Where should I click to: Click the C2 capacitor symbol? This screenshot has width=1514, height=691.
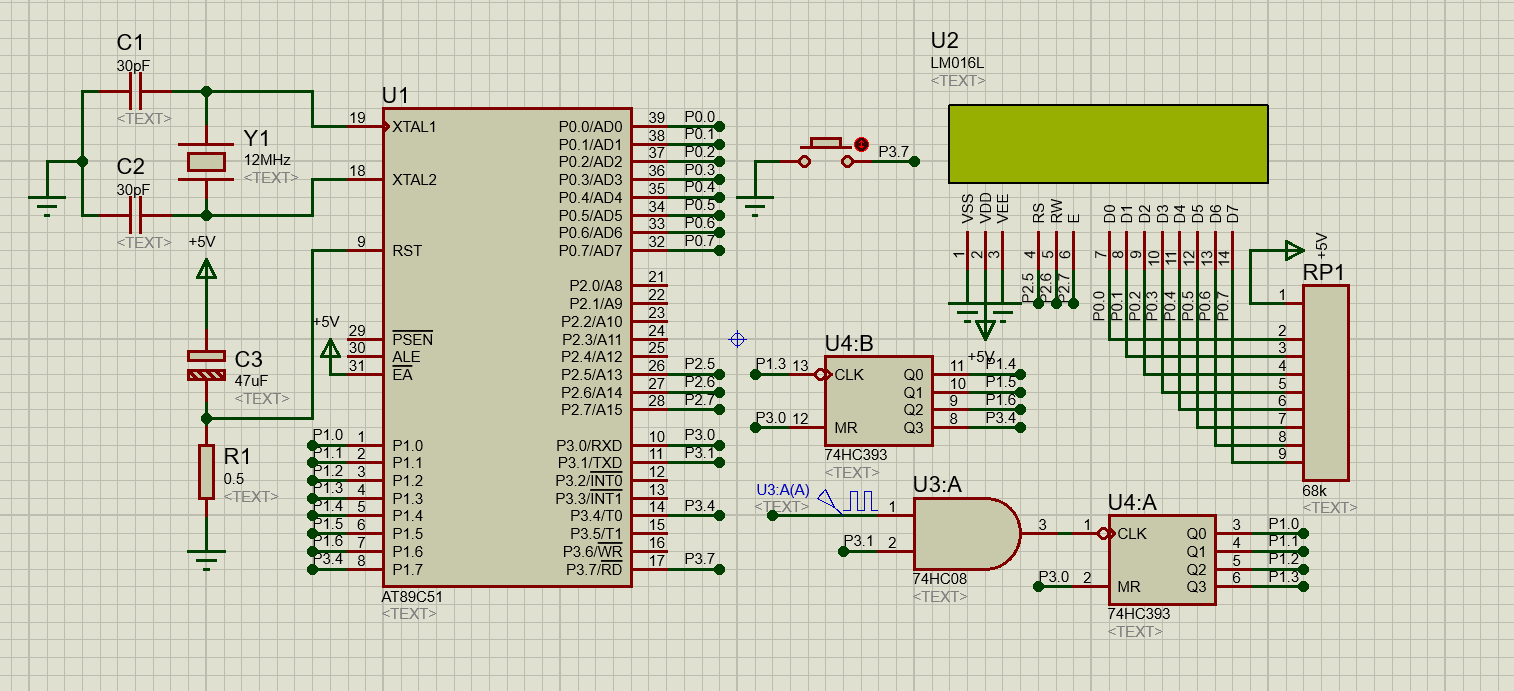(137, 215)
